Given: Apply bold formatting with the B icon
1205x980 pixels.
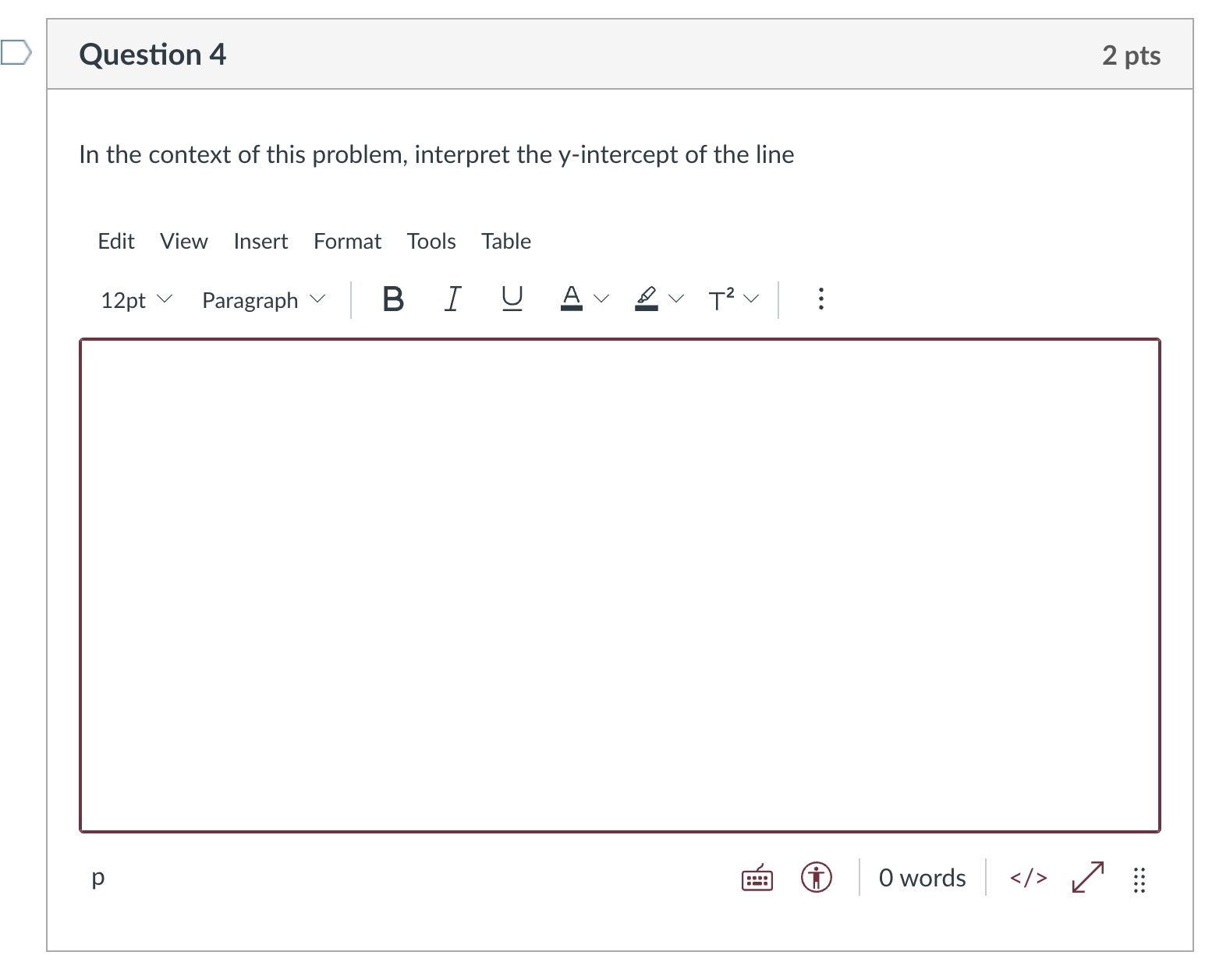Looking at the screenshot, I should [x=393, y=299].
